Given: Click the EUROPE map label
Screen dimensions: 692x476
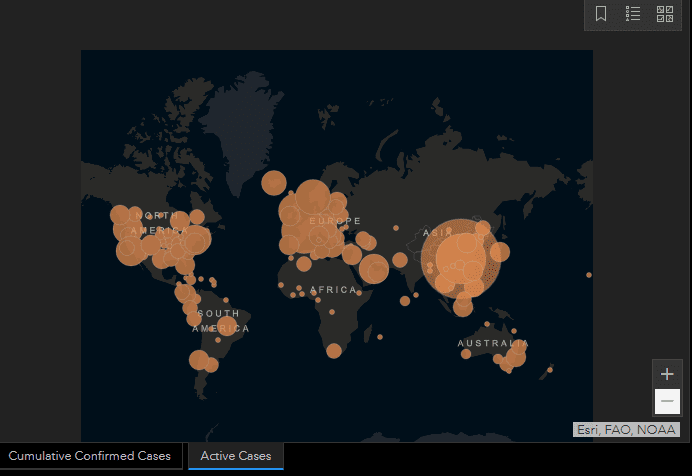Looking at the screenshot, I should tap(335, 220).
